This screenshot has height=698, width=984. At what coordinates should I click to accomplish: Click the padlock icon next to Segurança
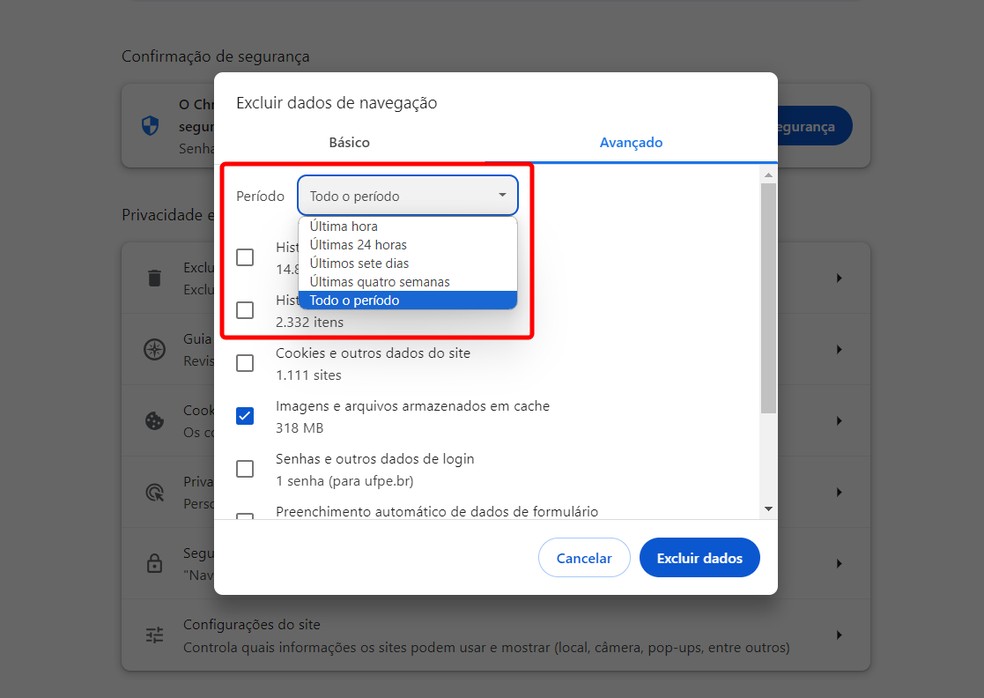pos(153,563)
